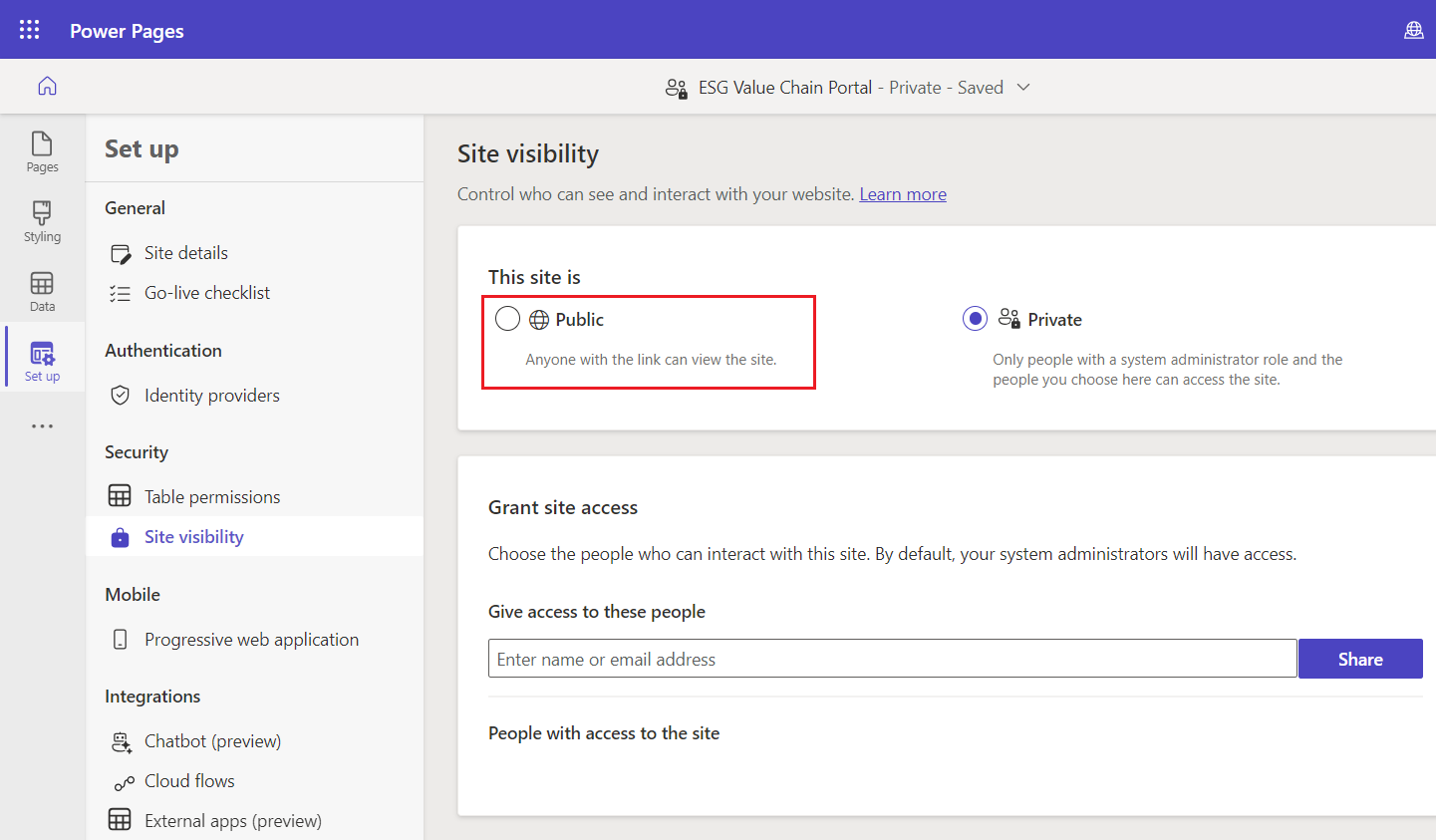Viewport: 1436px width, 840px height.
Task: Click the Go-live checklist icon
Action: 121,293
